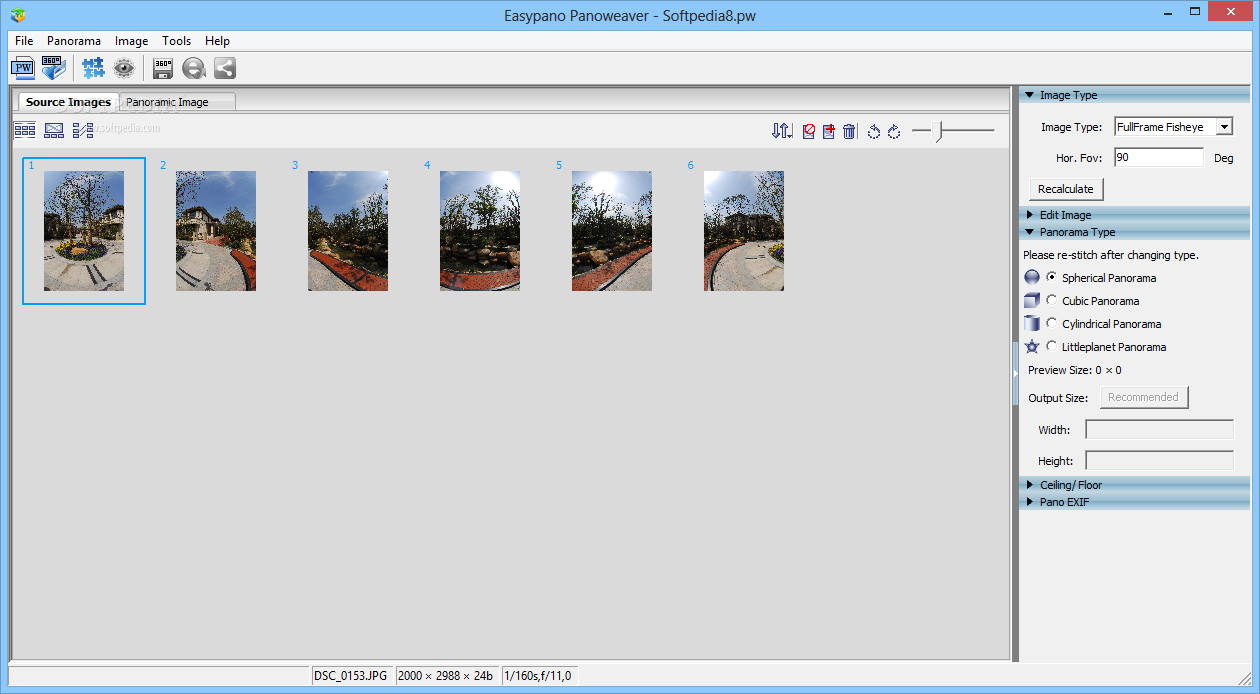The height and width of the screenshot is (694, 1260).
Task: Click the star icon beside Littleplanet Panorama
Action: (1032, 347)
